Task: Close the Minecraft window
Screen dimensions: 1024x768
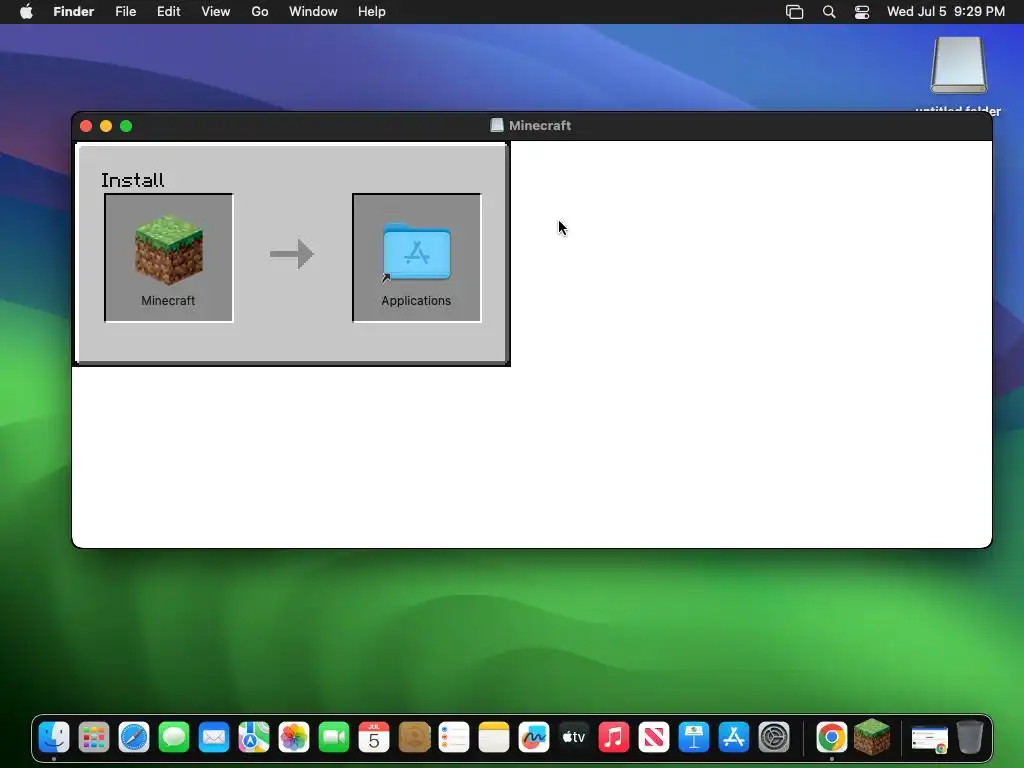Action: tap(86, 126)
